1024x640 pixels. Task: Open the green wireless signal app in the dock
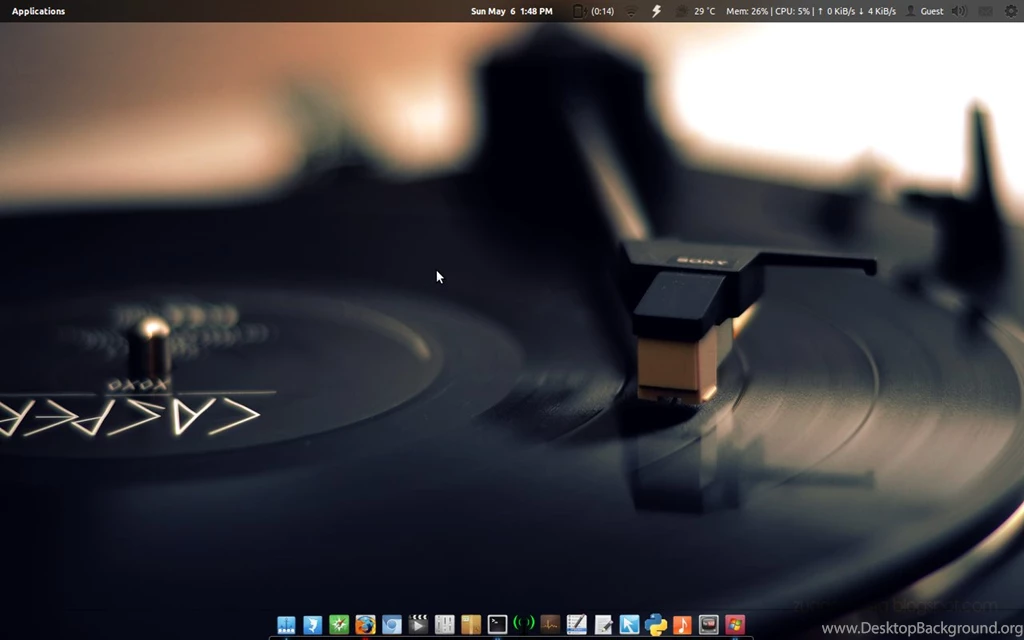coord(524,624)
